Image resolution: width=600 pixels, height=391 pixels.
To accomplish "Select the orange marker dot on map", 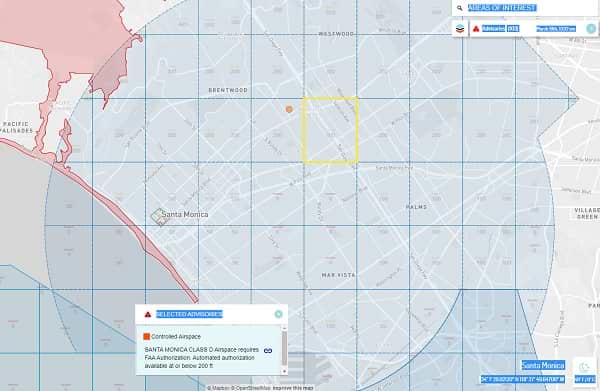I will 289,109.
